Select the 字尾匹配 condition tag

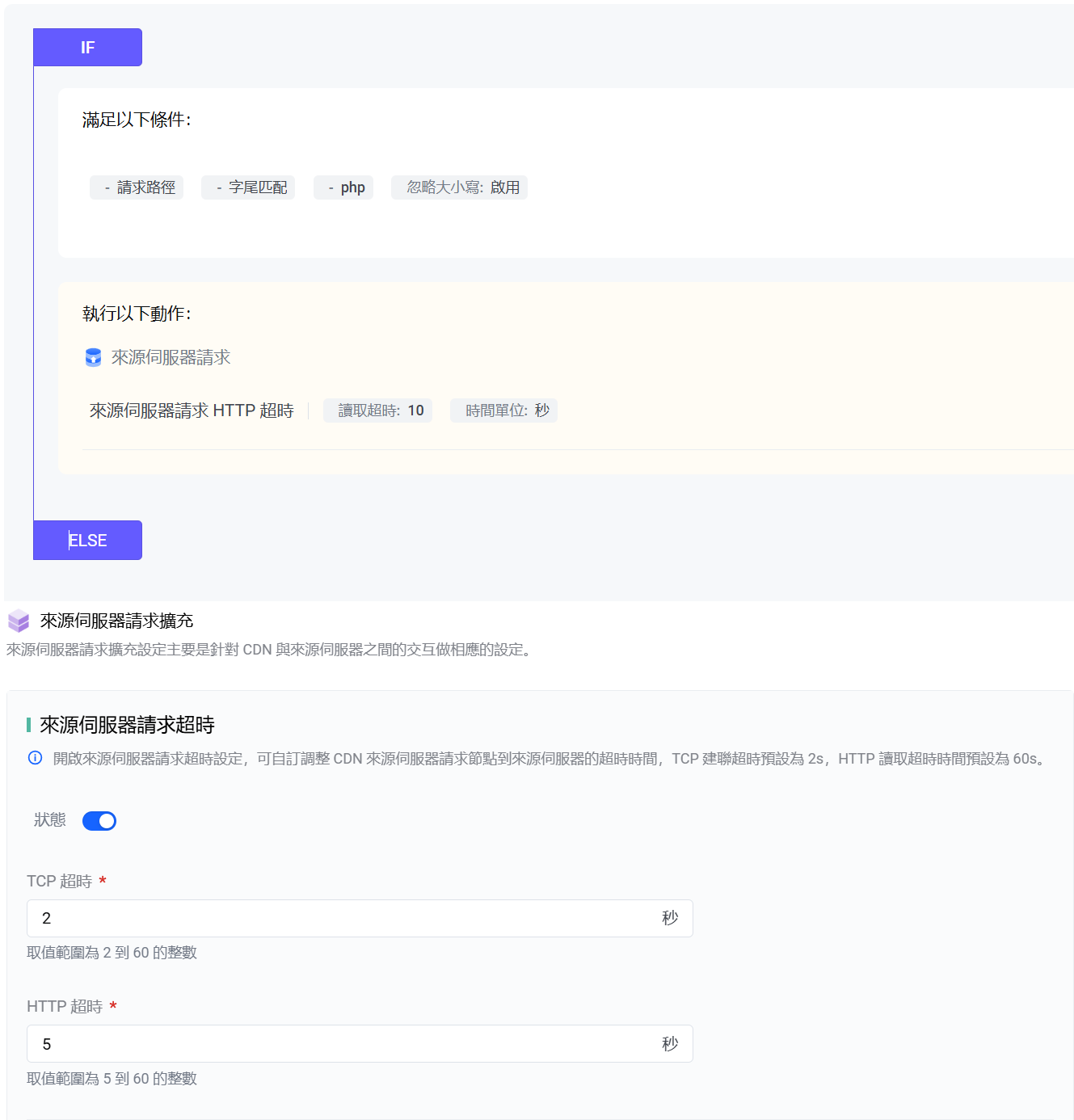pos(248,187)
